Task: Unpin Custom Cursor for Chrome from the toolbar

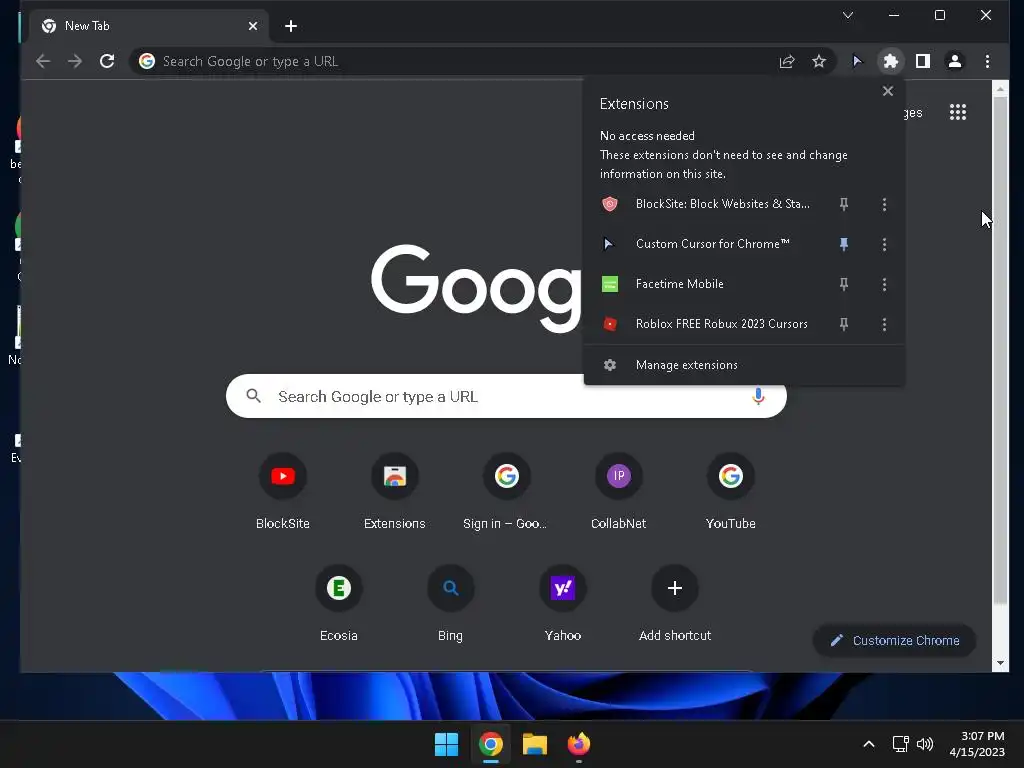Action: click(x=844, y=244)
